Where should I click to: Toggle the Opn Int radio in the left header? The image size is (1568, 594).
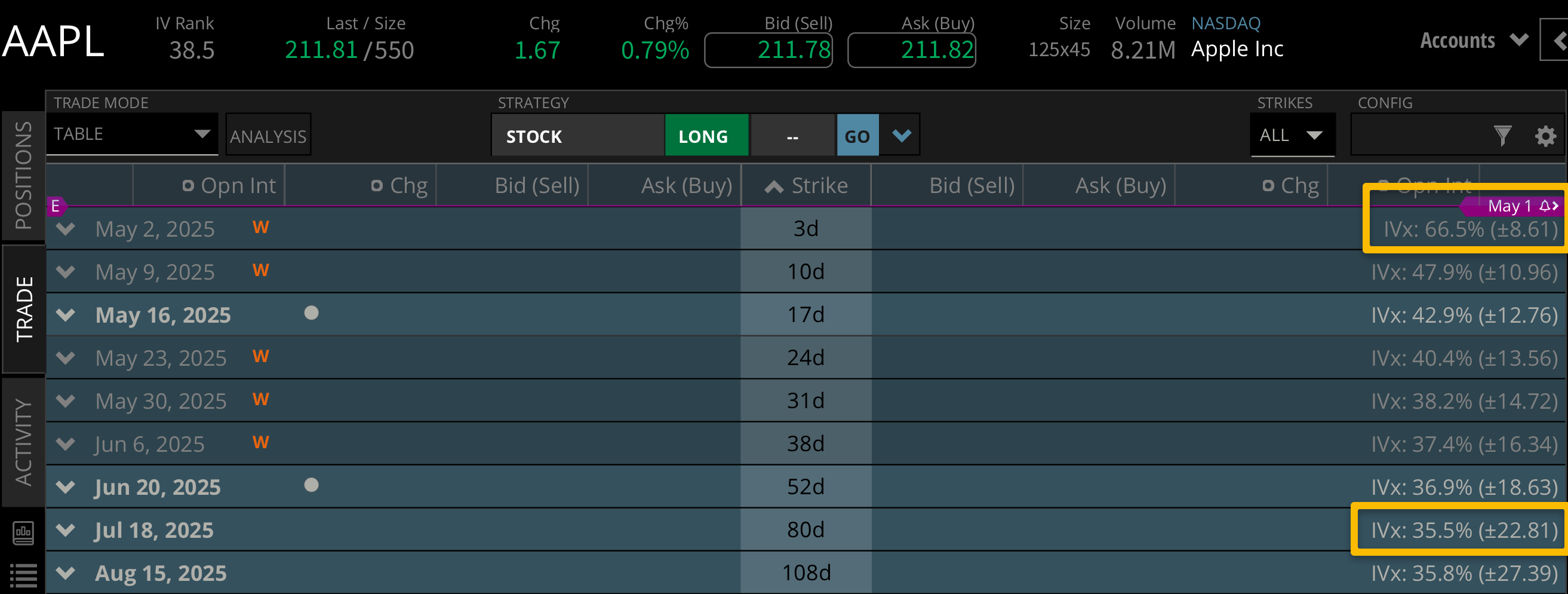[x=189, y=185]
